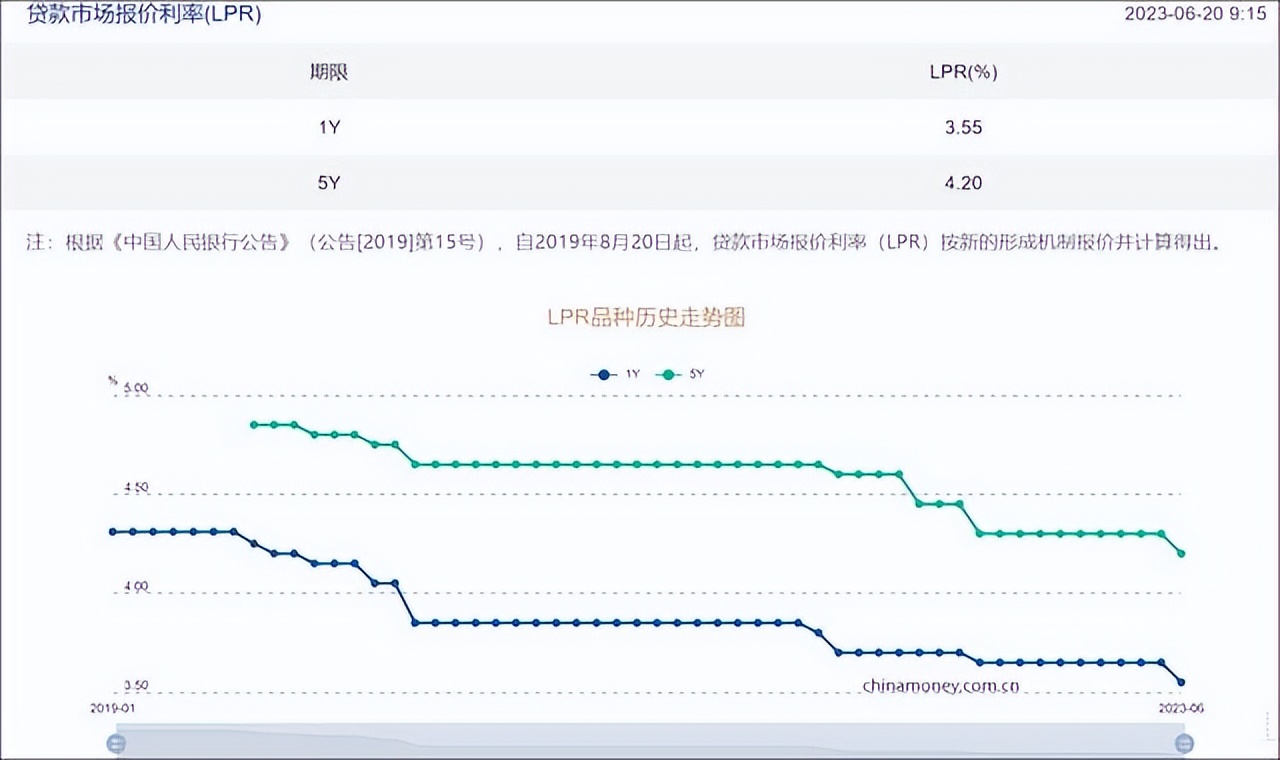
Task: Expand the 5Y row in the LPR table
Action: point(330,183)
